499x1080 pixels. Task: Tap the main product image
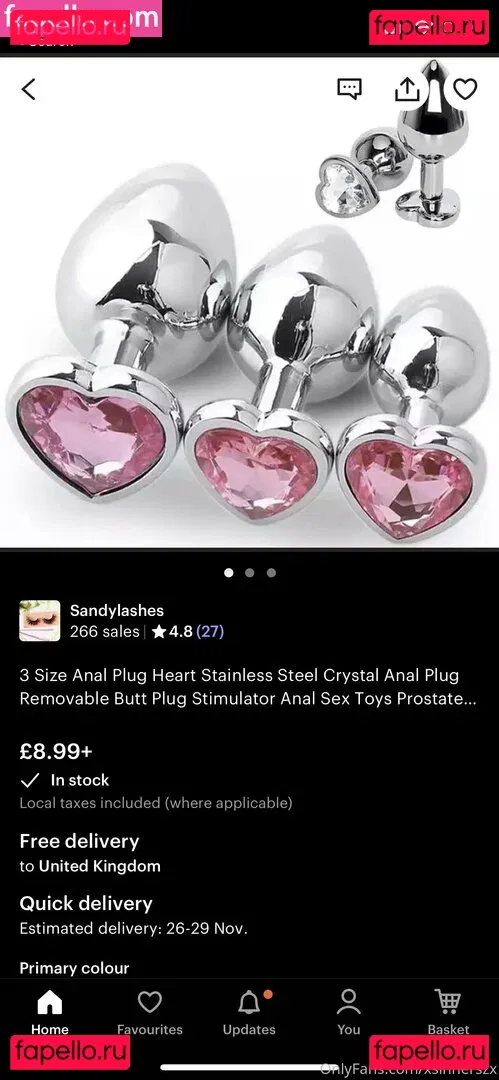coord(250,303)
